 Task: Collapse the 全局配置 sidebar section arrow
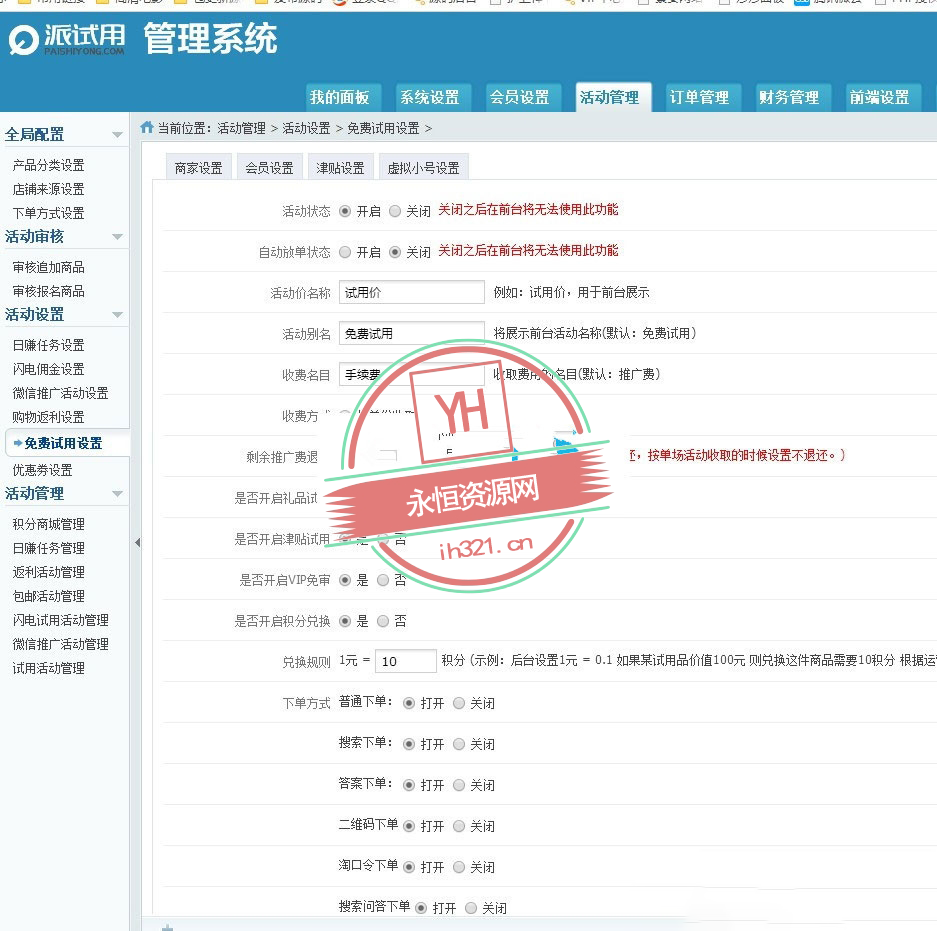(117, 135)
